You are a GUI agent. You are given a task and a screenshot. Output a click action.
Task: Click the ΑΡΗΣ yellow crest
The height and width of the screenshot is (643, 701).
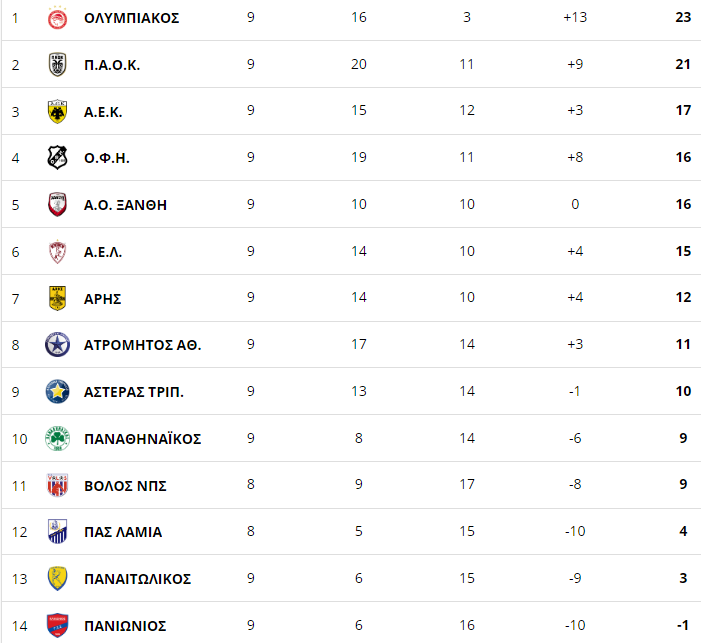pos(57,298)
